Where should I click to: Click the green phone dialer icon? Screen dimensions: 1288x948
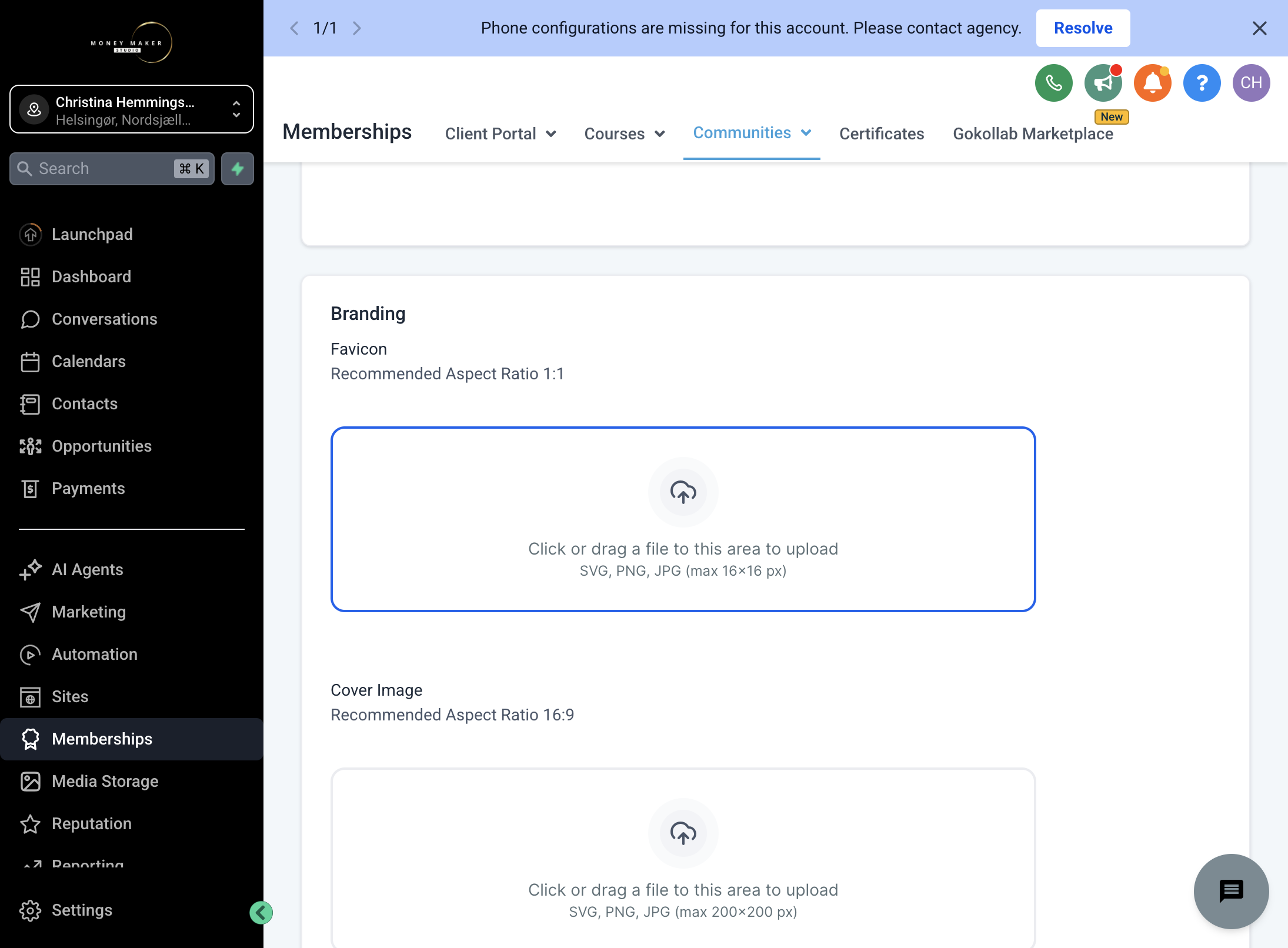coord(1053,83)
